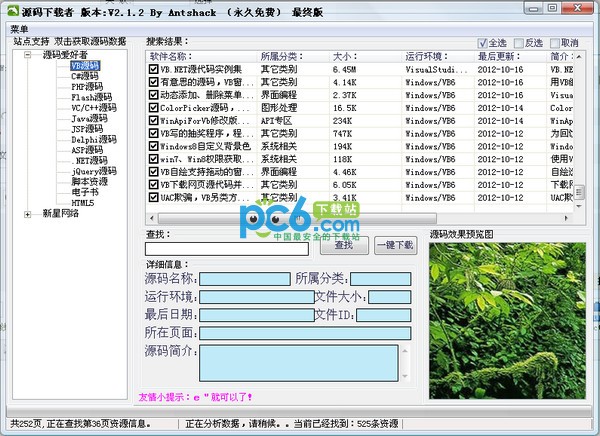Select Flash源码 category
The width and height of the screenshot is (600, 436).
(x=91, y=97)
